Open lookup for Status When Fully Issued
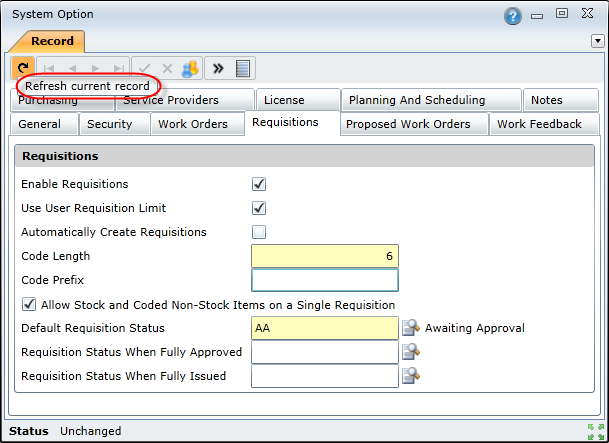The width and height of the screenshot is (609, 443). coord(411,376)
